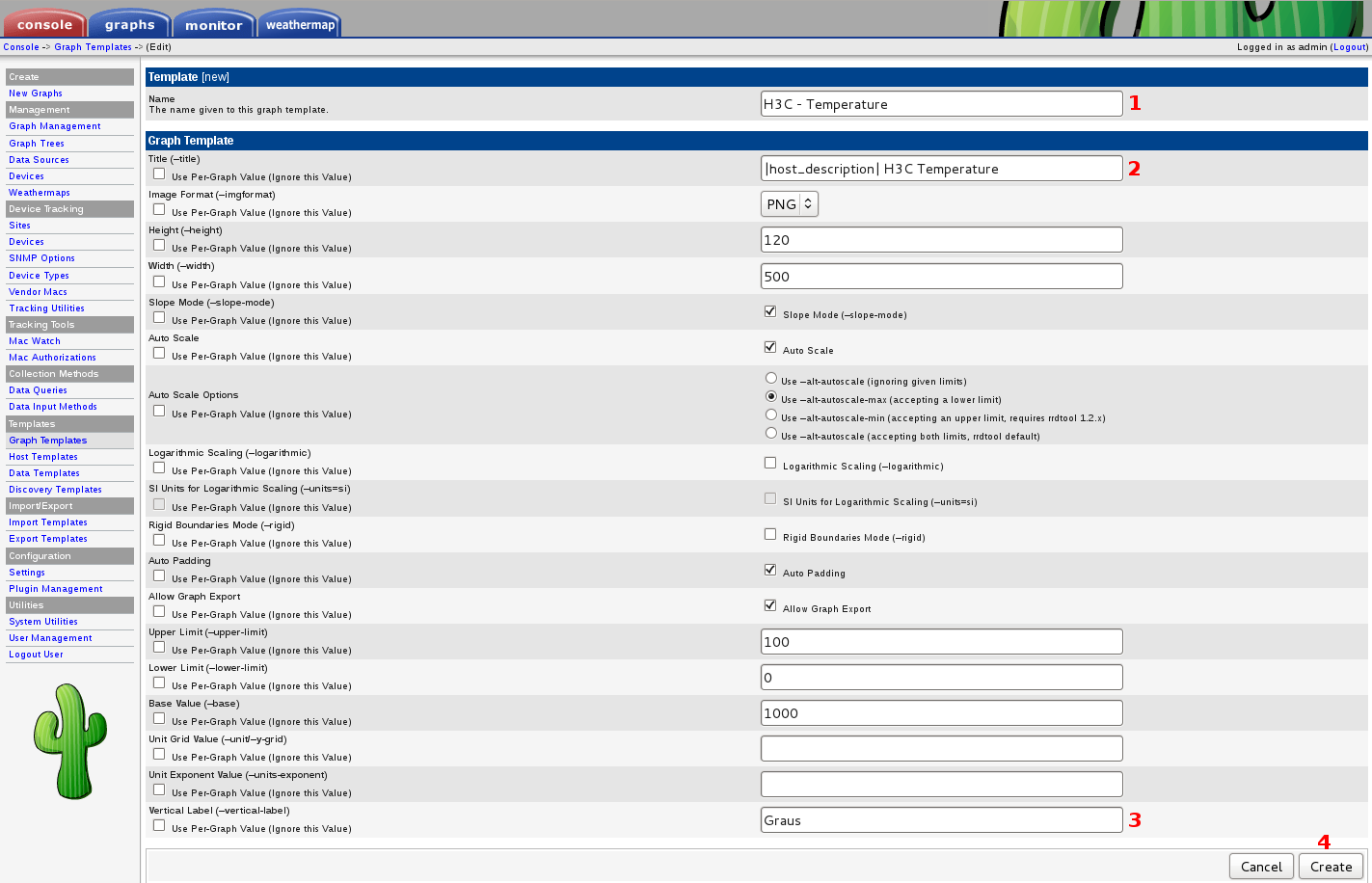Disable Allow Graph Export
The image size is (1372, 883).
[769, 604]
